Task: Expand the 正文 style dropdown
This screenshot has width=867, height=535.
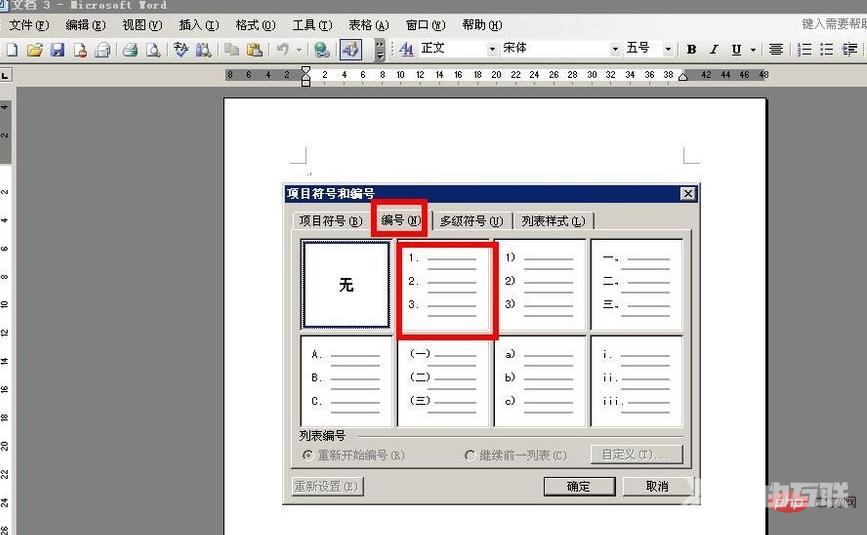Action: point(492,49)
